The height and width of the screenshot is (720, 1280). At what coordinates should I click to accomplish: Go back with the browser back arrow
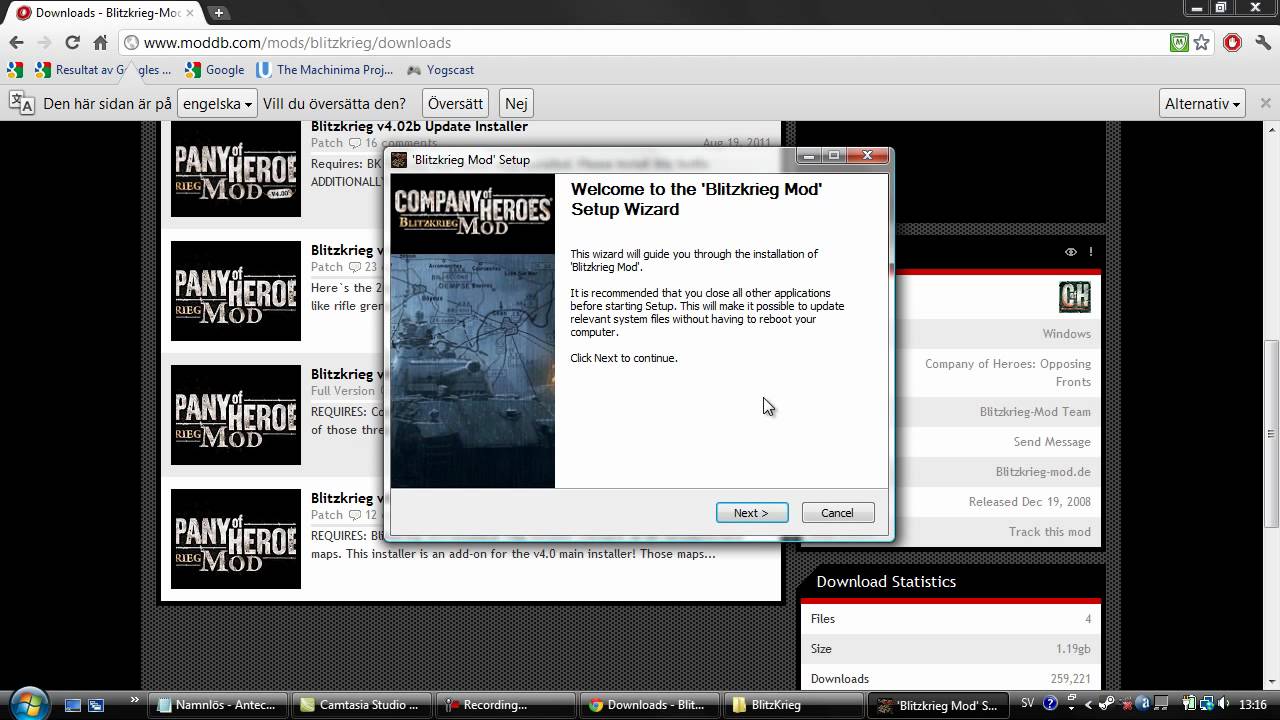click(16, 43)
